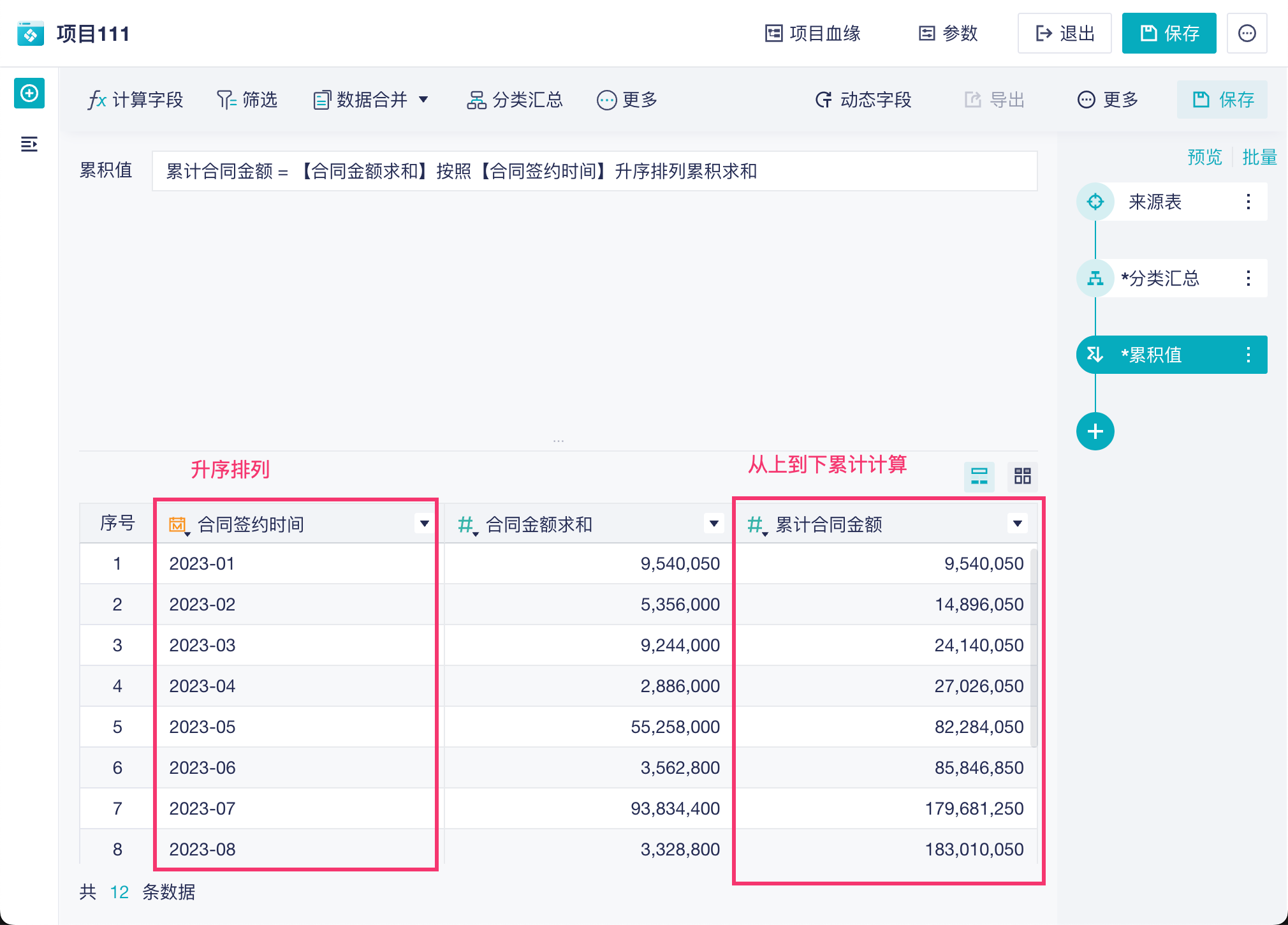Click the round plus button to add step
This screenshot has width=1288, height=925.
click(x=1095, y=432)
